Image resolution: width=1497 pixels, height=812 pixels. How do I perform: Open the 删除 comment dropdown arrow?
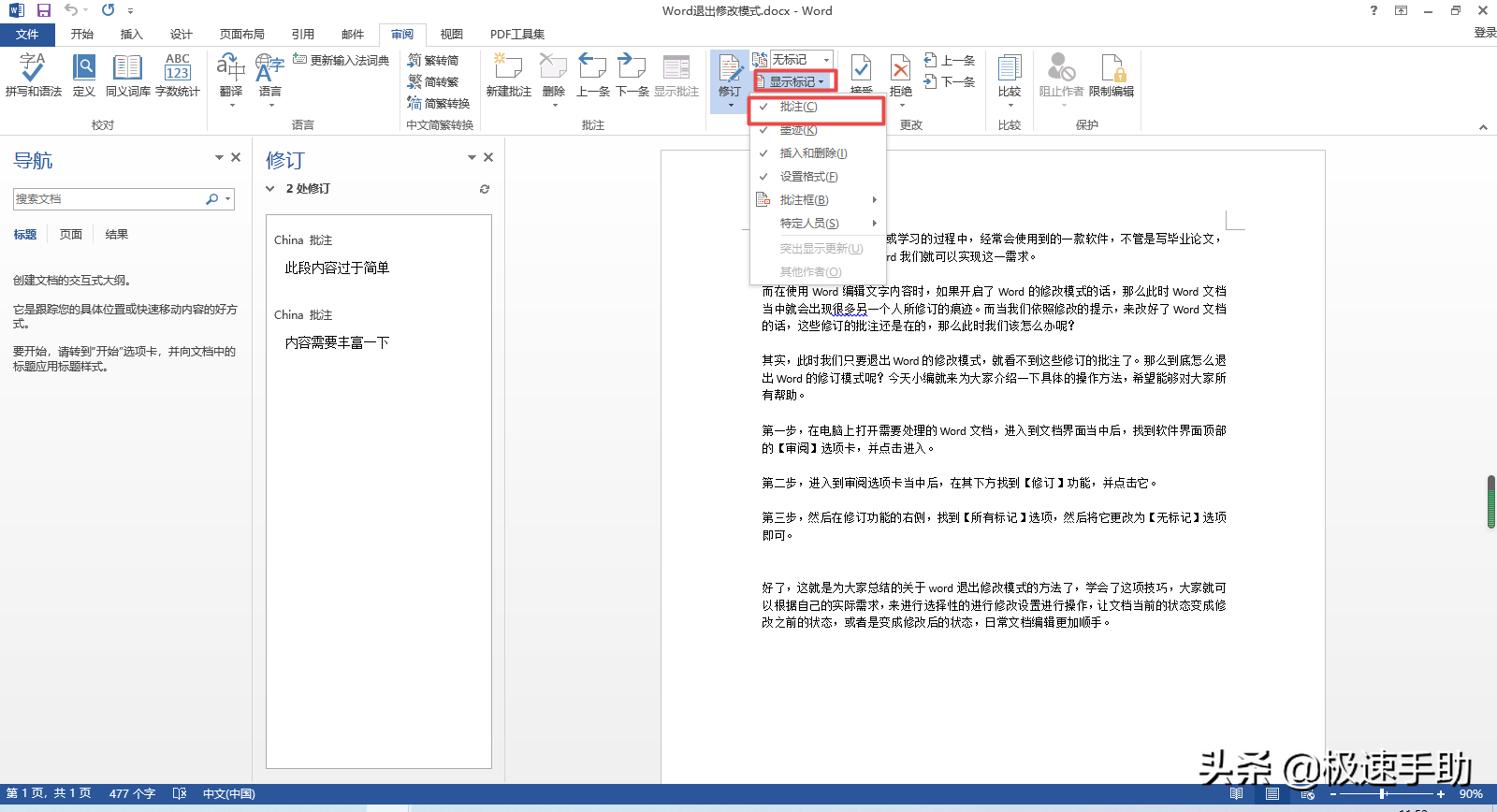tap(554, 105)
